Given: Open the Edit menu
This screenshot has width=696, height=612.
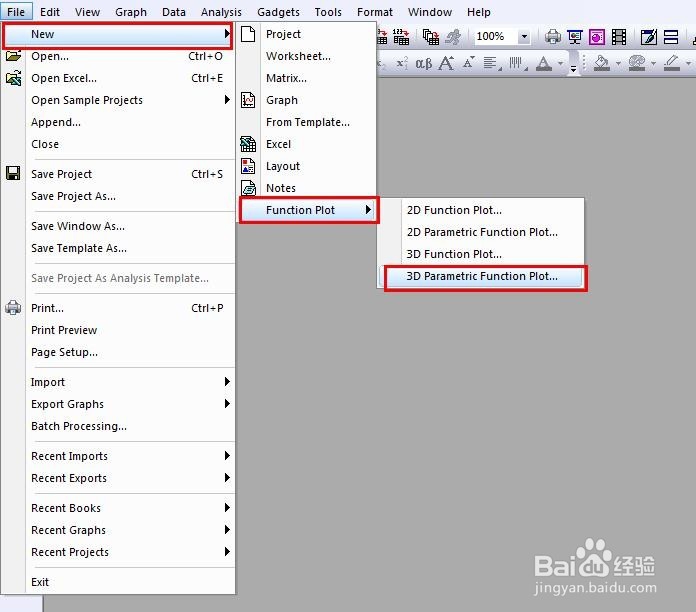Looking at the screenshot, I should pos(50,12).
